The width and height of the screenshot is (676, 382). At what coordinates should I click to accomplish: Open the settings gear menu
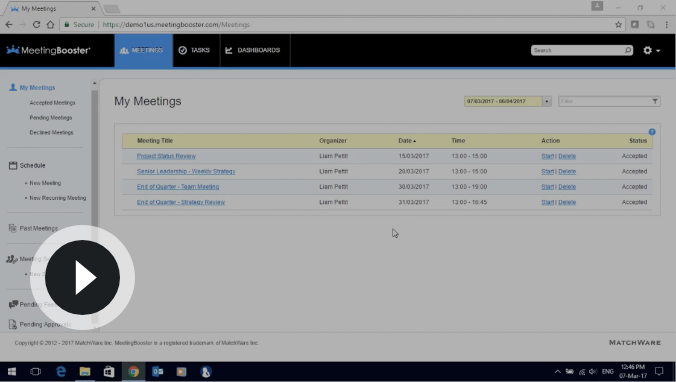click(651, 50)
